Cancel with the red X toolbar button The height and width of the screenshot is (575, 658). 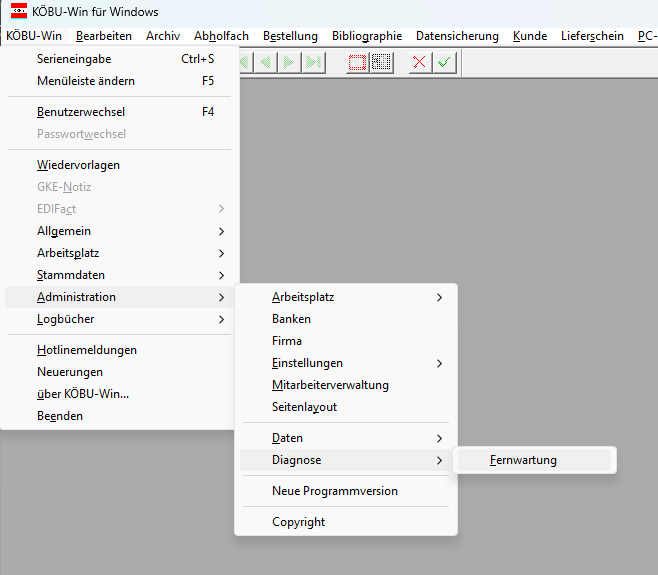click(x=420, y=63)
